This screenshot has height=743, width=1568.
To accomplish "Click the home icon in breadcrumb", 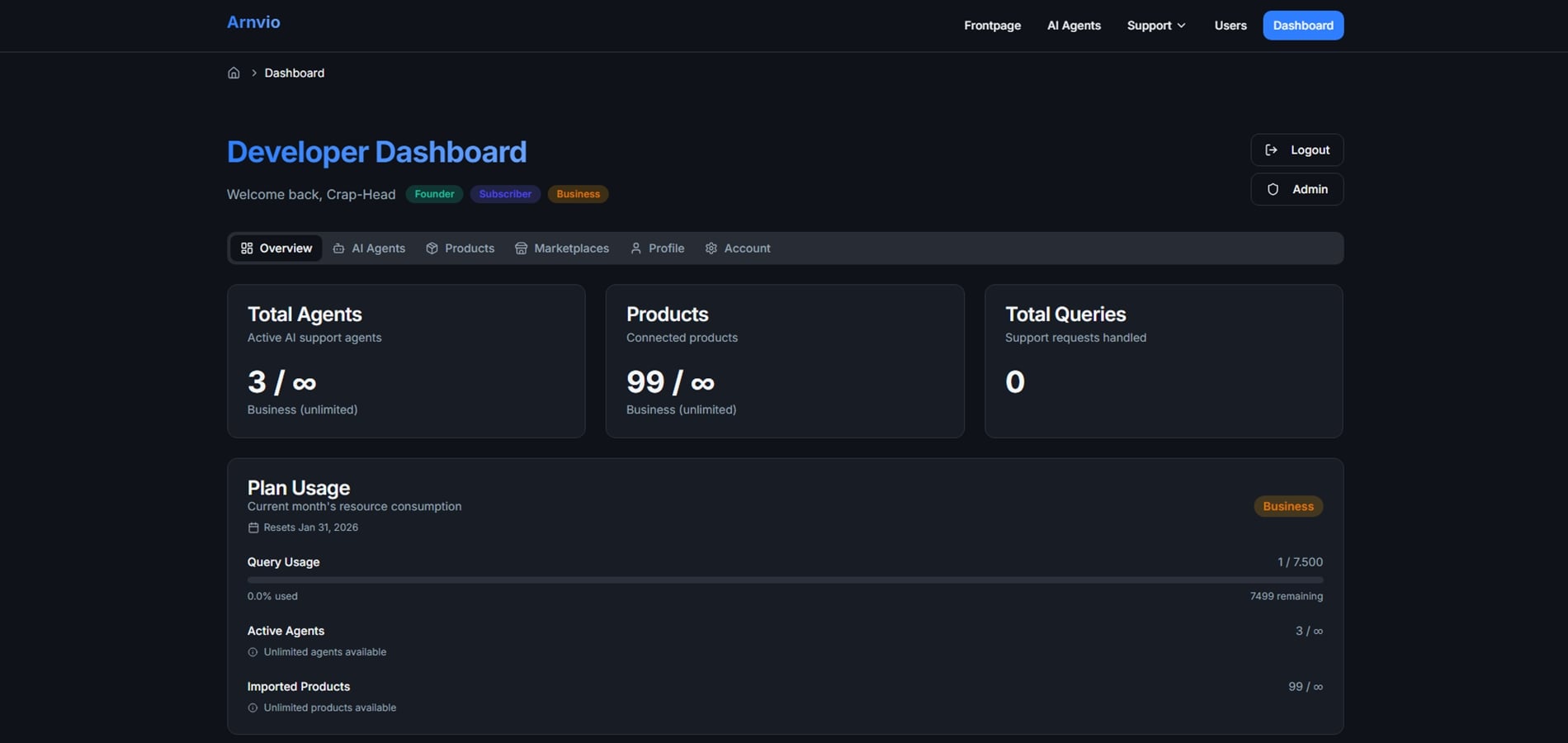I will click(234, 73).
